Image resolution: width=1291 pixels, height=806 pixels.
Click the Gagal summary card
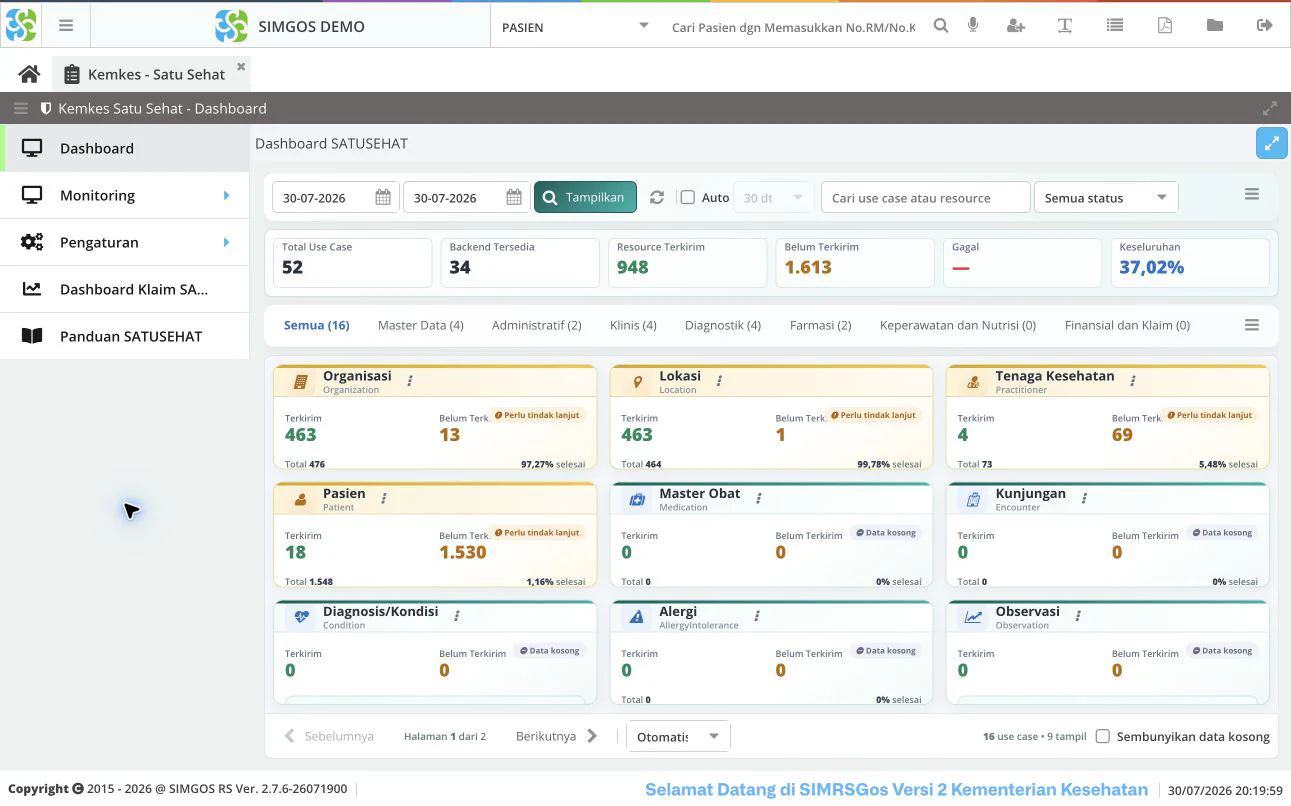(x=1023, y=262)
